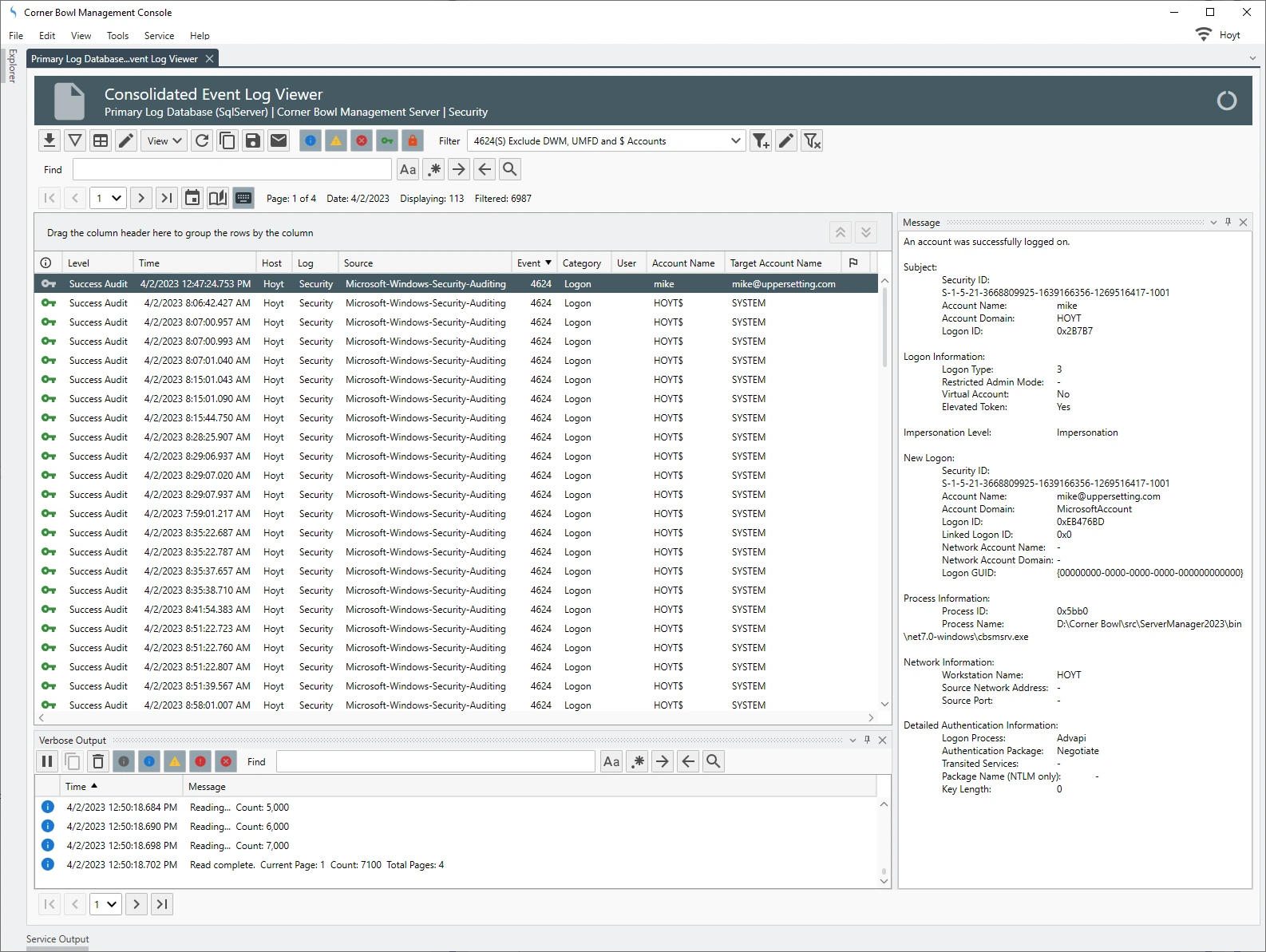This screenshot has height=952, width=1266.
Task: Click the refresh icon in the log toolbar
Action: (x=202, y=141)
